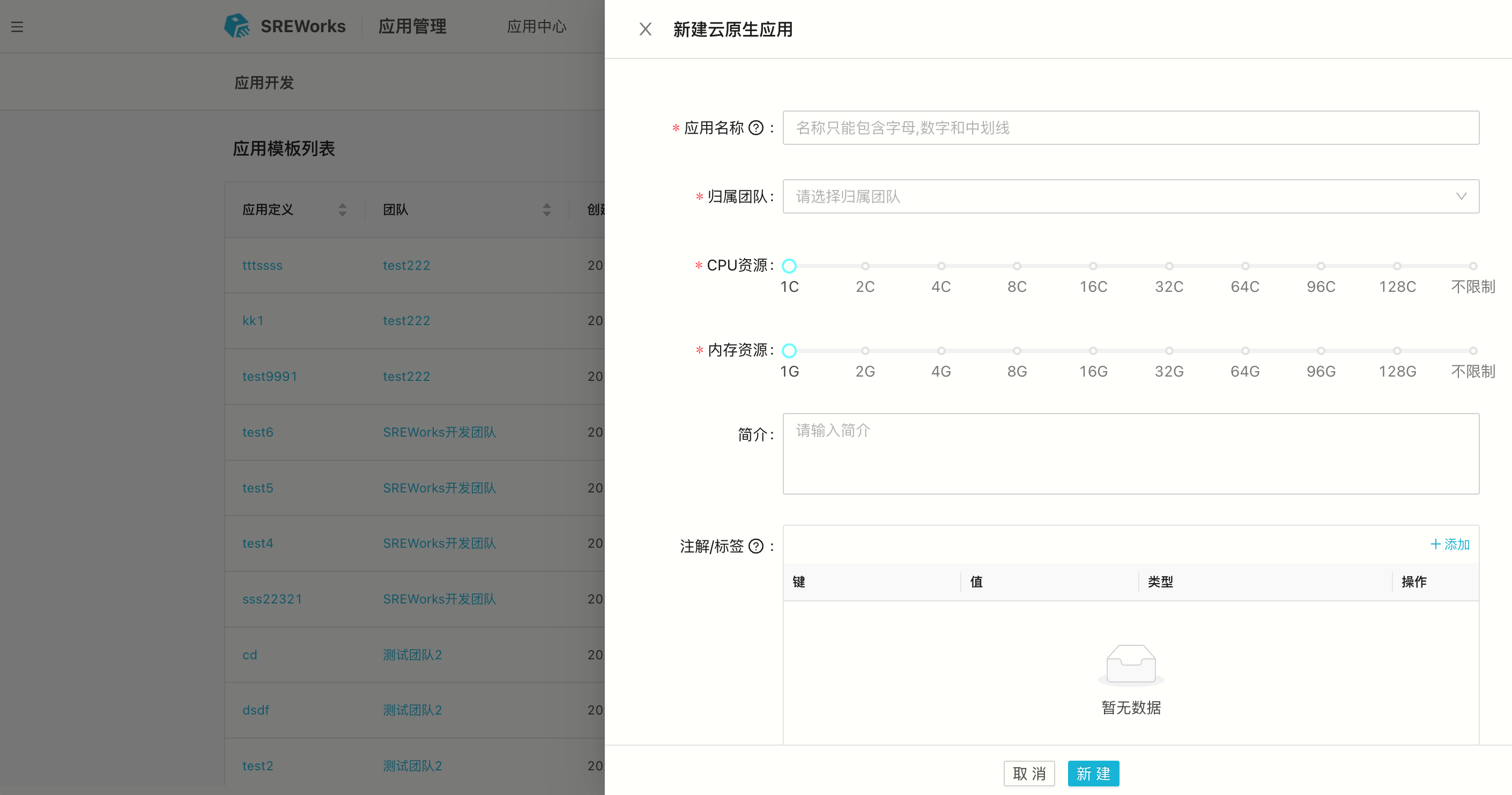Click sort arrows on 团队 column
Image resolution: width=1512 pixels, height=795 pixels.
point(546,210)
